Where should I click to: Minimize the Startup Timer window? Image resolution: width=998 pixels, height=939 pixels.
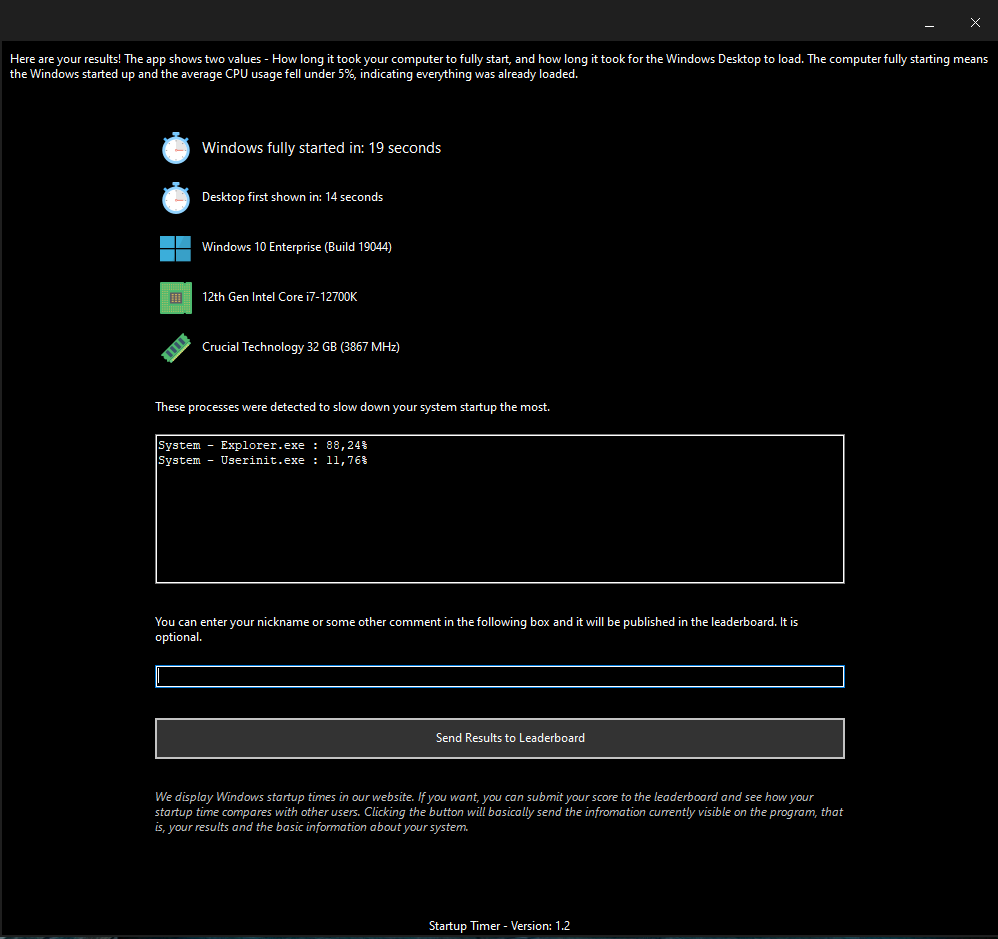(929, 23)
